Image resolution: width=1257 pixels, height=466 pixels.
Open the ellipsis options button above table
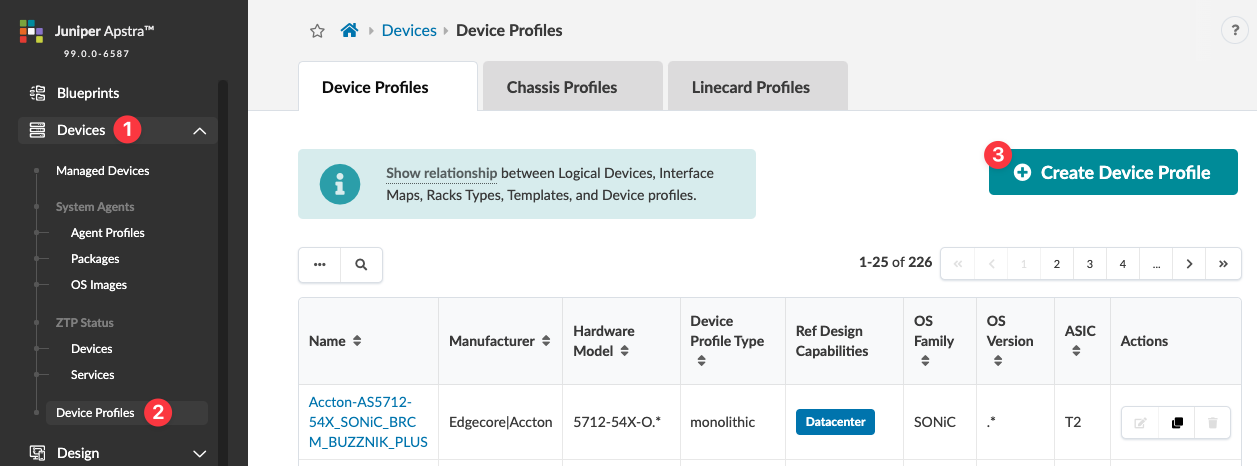click(x=320, y=265)
